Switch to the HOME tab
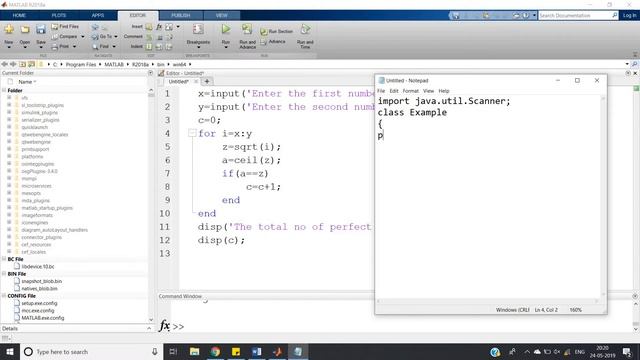The image size is (640, 360). click(x=19, y=15)
